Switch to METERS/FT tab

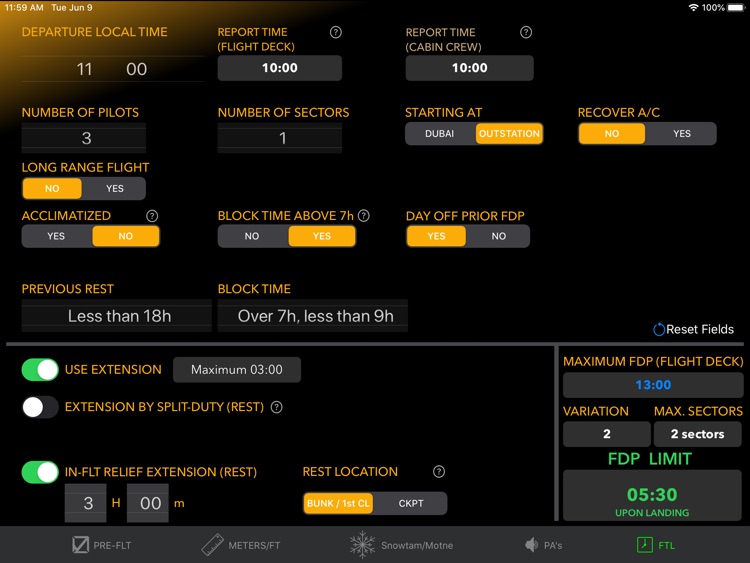(x=241, y=545)
